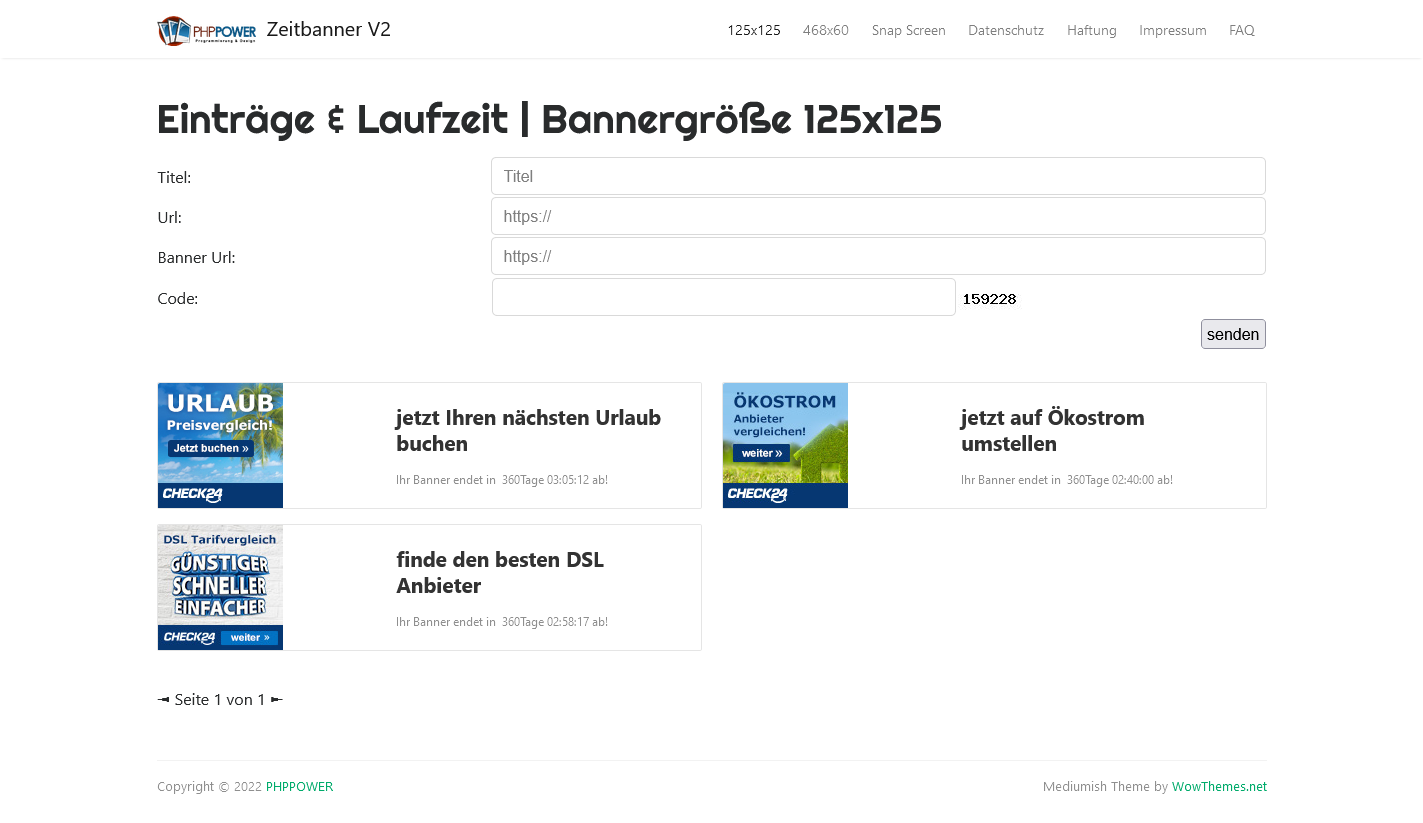Open 'jetzt Ihren nächsten Urlaub buchen' title
Screen dimensions: 1423x823
pyautogui.click(x=528, y=430)
